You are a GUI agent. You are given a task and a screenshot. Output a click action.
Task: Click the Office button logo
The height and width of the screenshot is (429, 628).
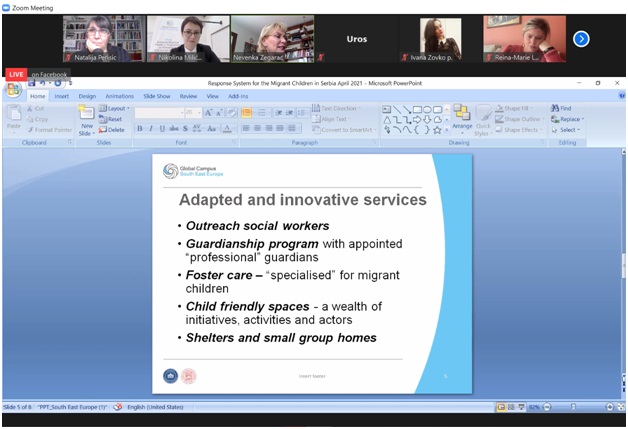[14, 89]
